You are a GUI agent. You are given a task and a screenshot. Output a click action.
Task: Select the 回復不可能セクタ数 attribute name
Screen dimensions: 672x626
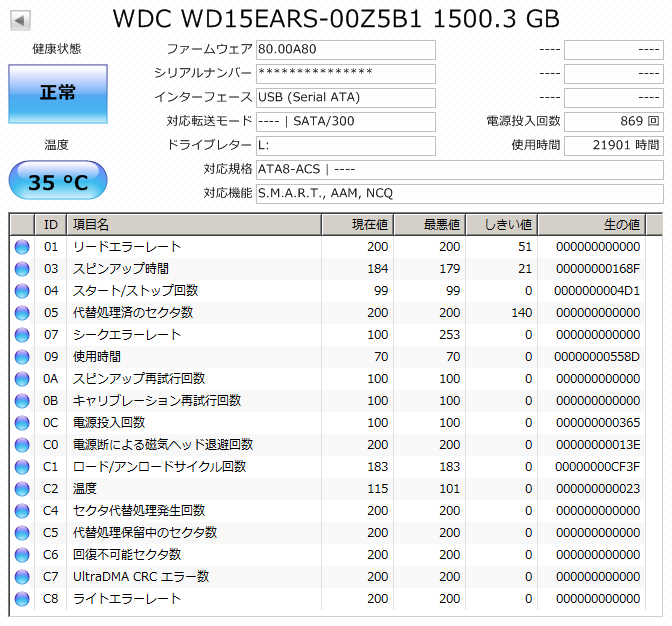pyautogui.click(x=127, y=555)
